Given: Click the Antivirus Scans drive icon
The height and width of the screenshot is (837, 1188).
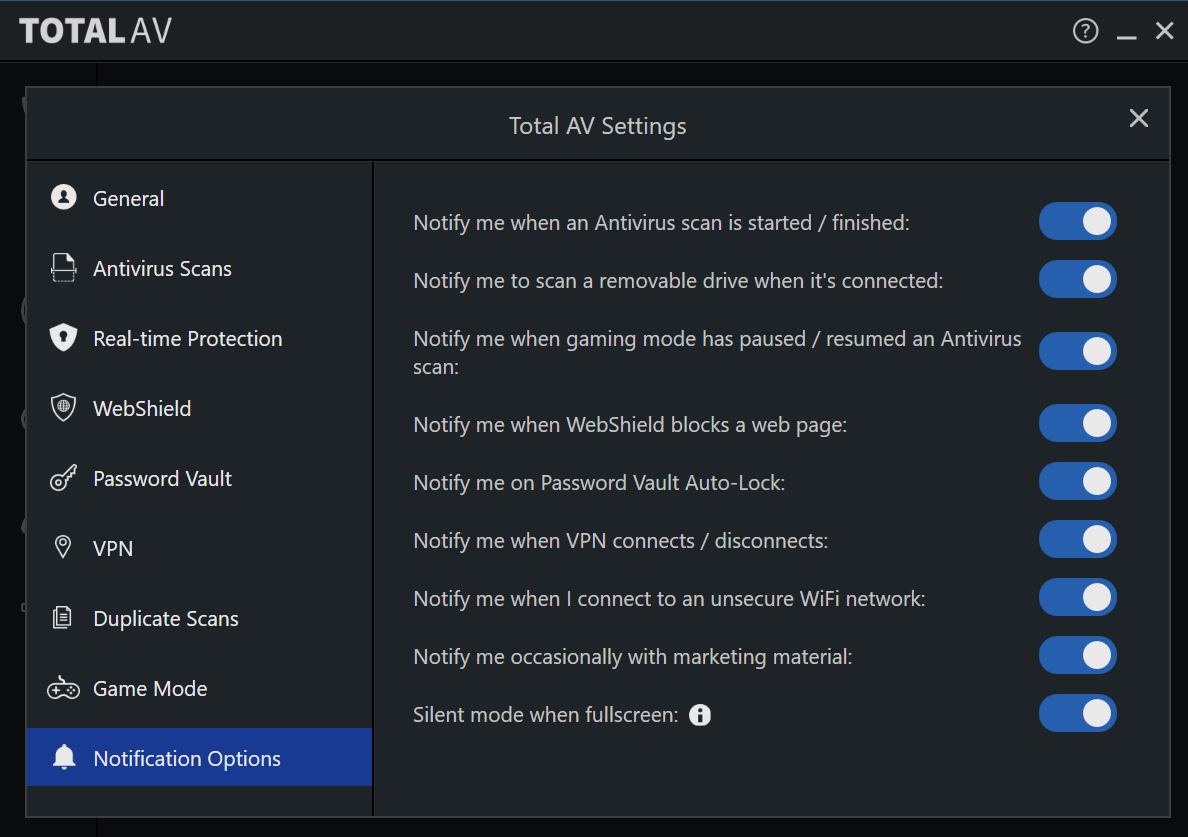Looking at the screenshot, I should [64, 267].
